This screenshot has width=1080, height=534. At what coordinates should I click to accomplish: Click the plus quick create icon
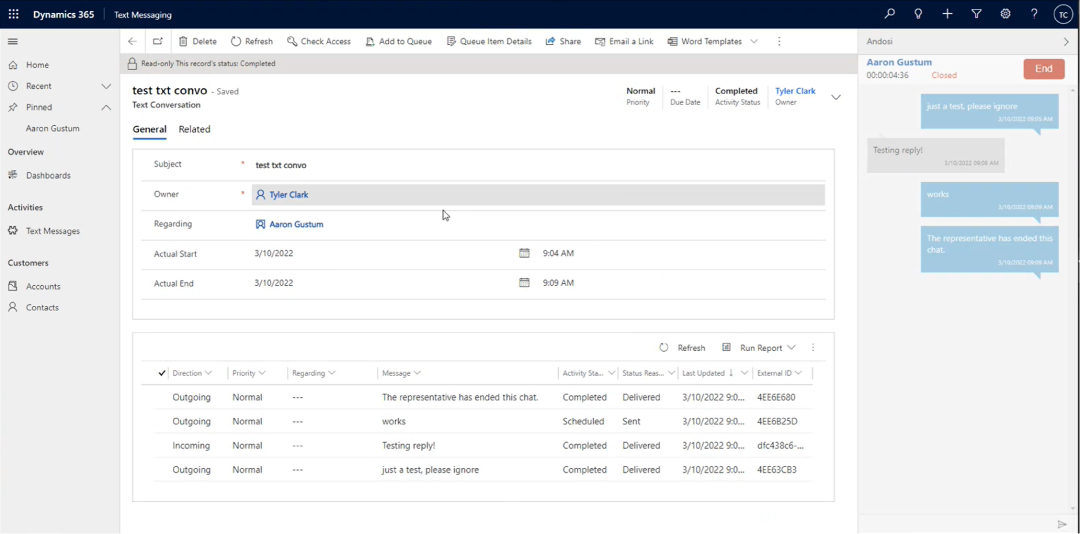947,14
